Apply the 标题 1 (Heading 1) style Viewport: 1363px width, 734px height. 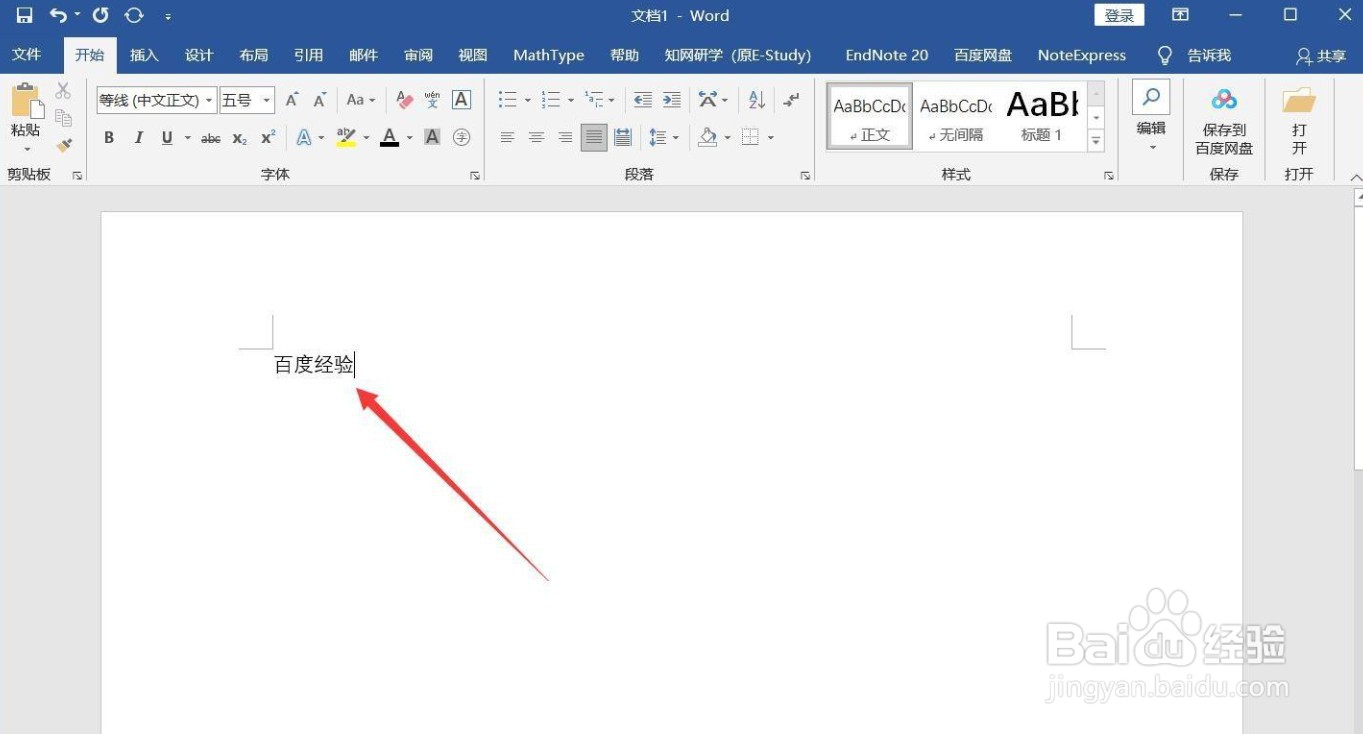coord(1042,117)
